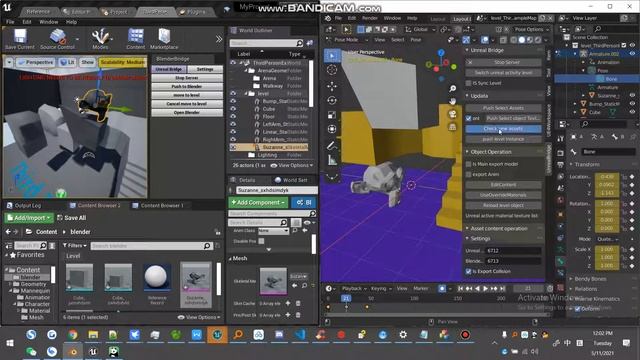Select Blender's Move tool

pyautogui.click(x=332, y=86)
